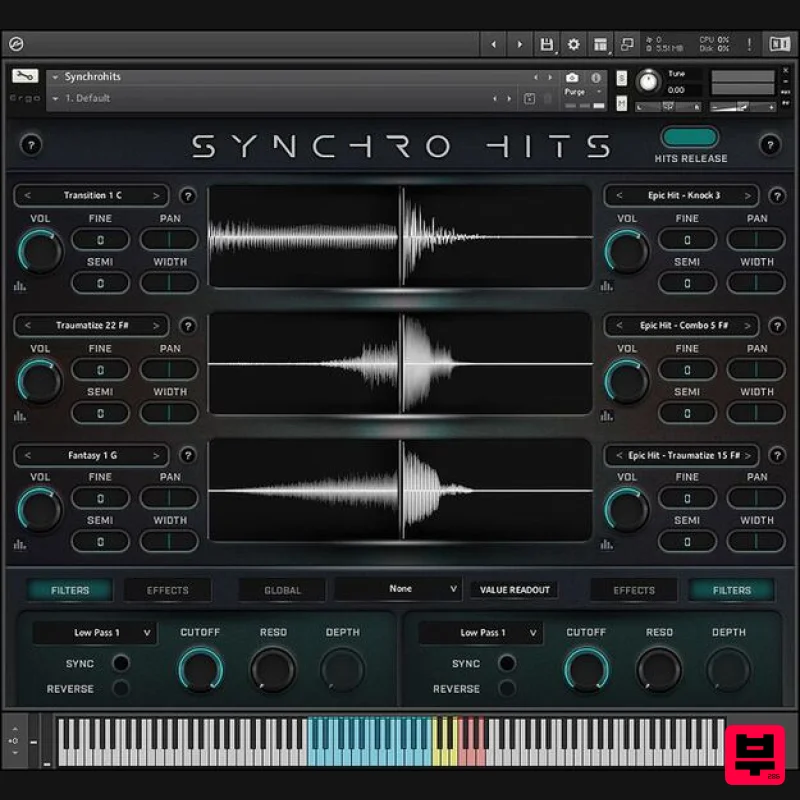The width and height of the screenshot is (800, 800).
Task: Select next sample after Transition 1 C
Action: click(156, 196)
